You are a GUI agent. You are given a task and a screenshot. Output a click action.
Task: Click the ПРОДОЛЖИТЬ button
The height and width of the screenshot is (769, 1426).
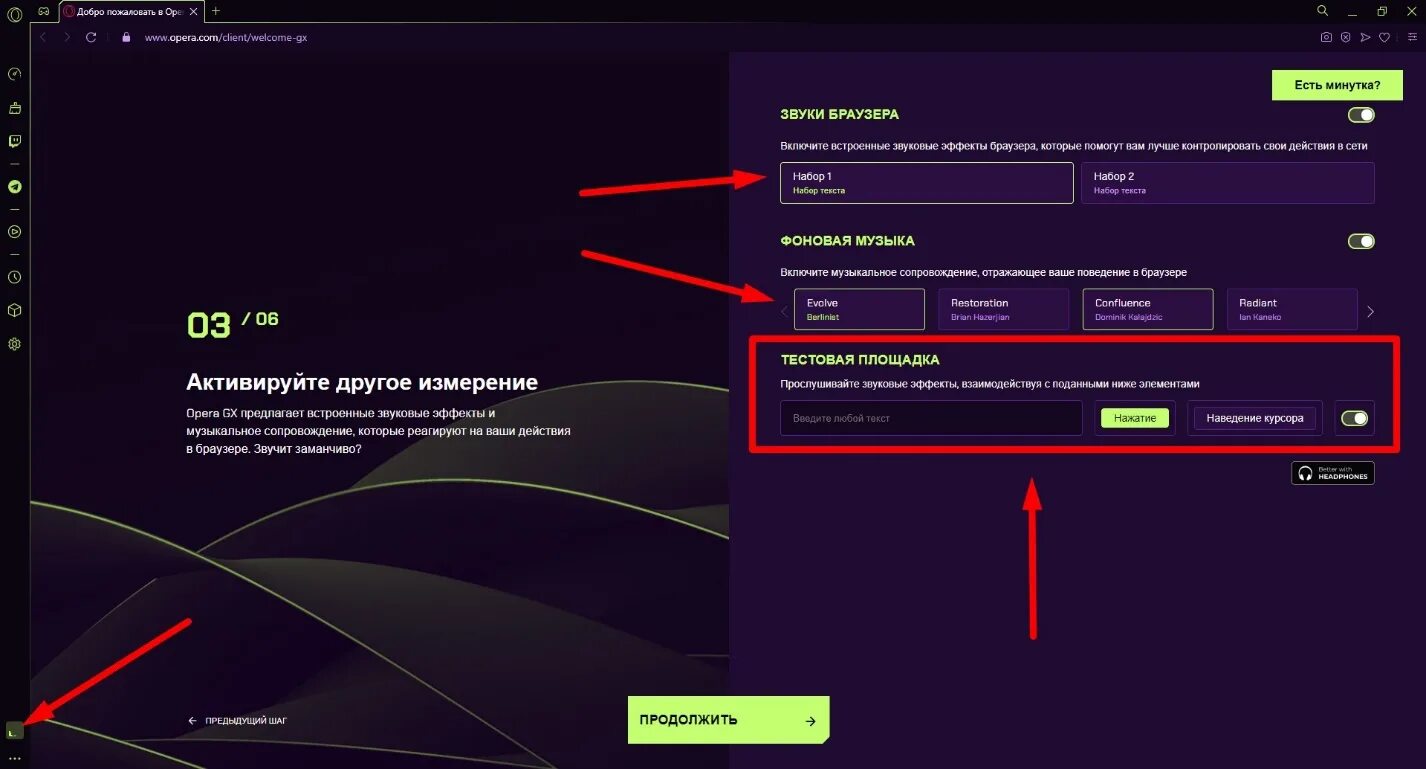(728, 720)
